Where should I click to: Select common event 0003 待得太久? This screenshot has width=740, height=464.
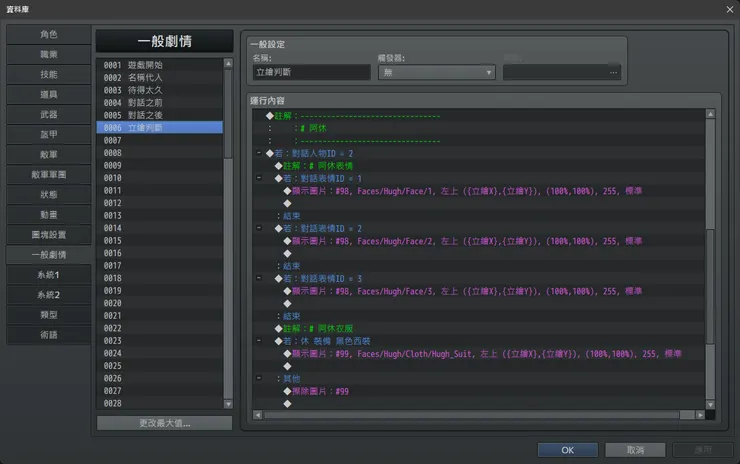160,90
